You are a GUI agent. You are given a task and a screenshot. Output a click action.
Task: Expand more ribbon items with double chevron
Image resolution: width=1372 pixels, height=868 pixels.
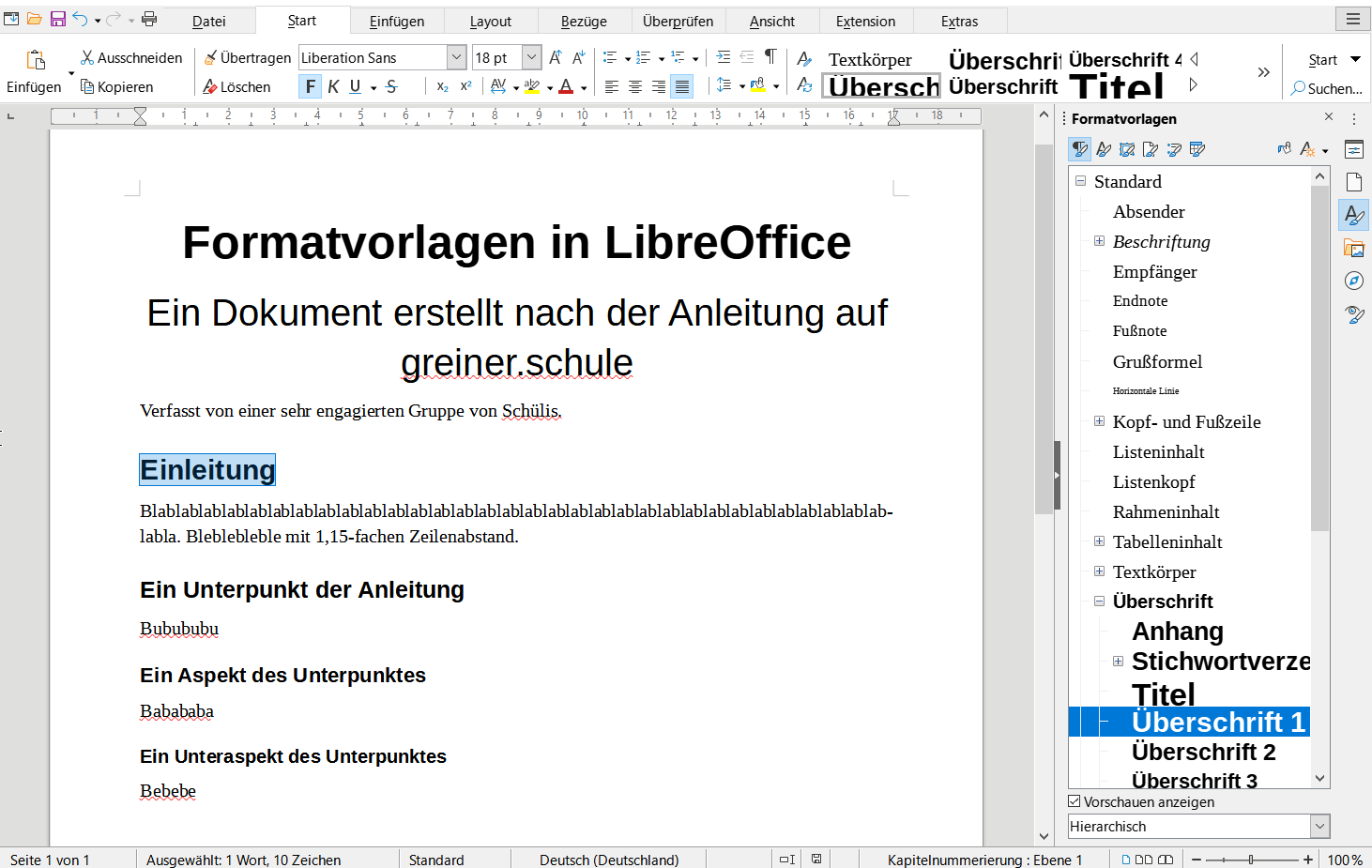coord(1263,72)
